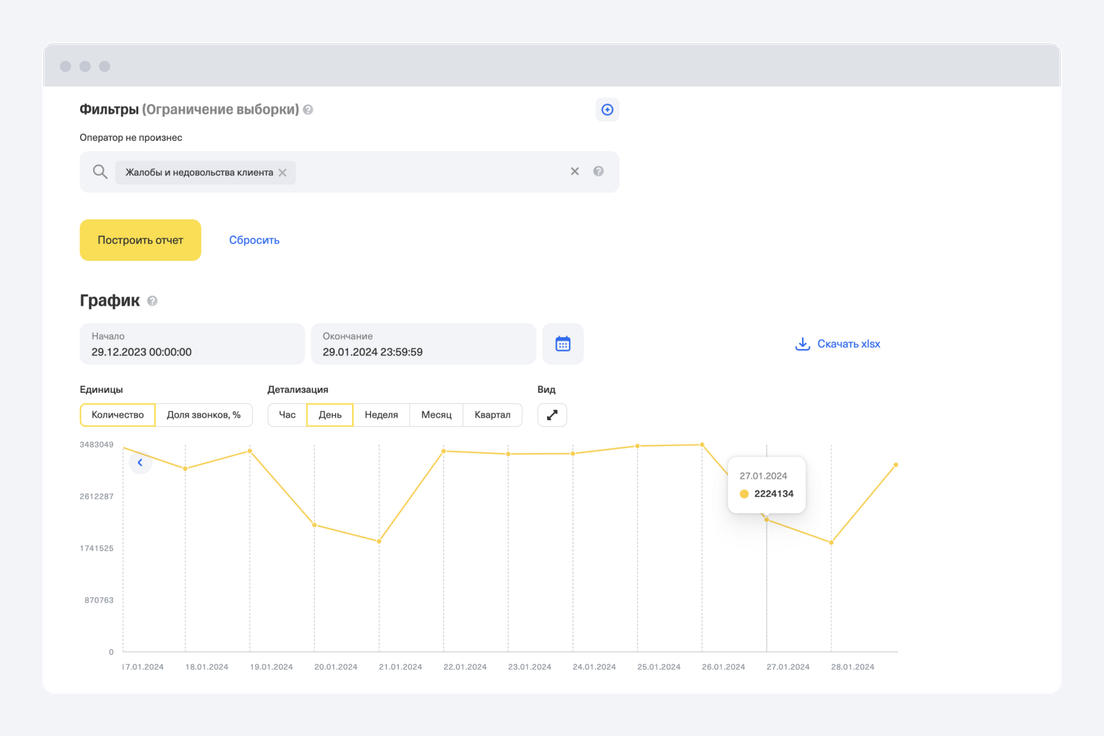Screen dimensions: 1104x736
Task: Click the 28.01.2024 data point on chart
Action: (x=832, y=542)
